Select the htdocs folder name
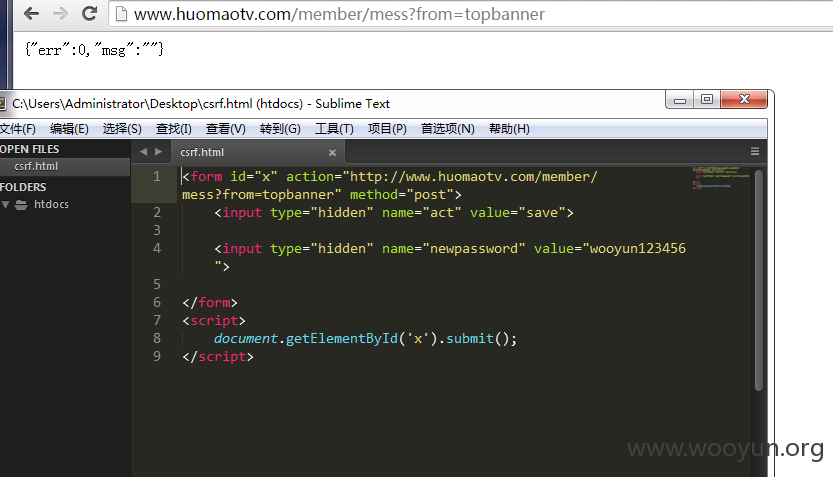 tap(51, 204)
